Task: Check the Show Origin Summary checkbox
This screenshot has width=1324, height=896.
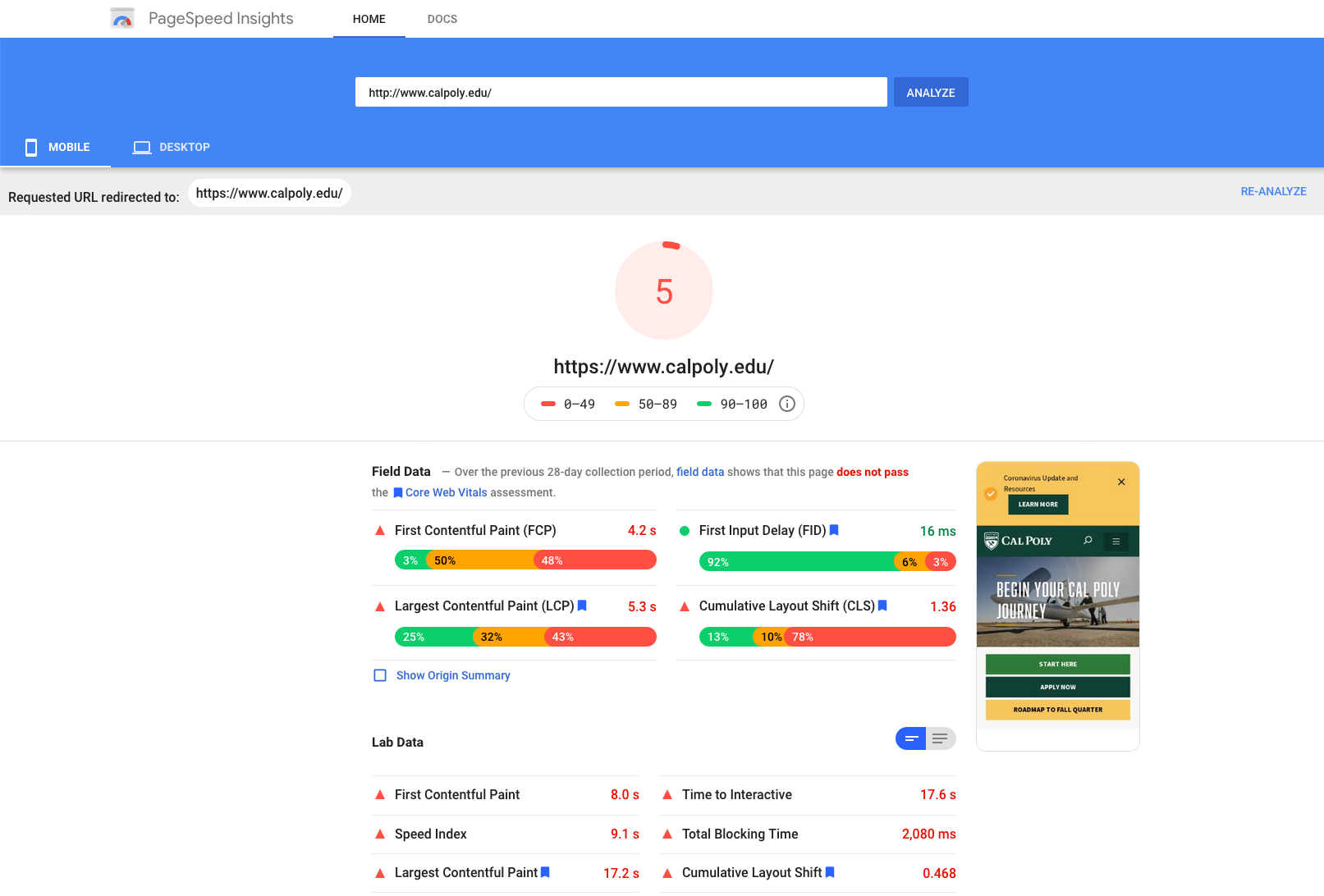Action: [x=380, y=675]
